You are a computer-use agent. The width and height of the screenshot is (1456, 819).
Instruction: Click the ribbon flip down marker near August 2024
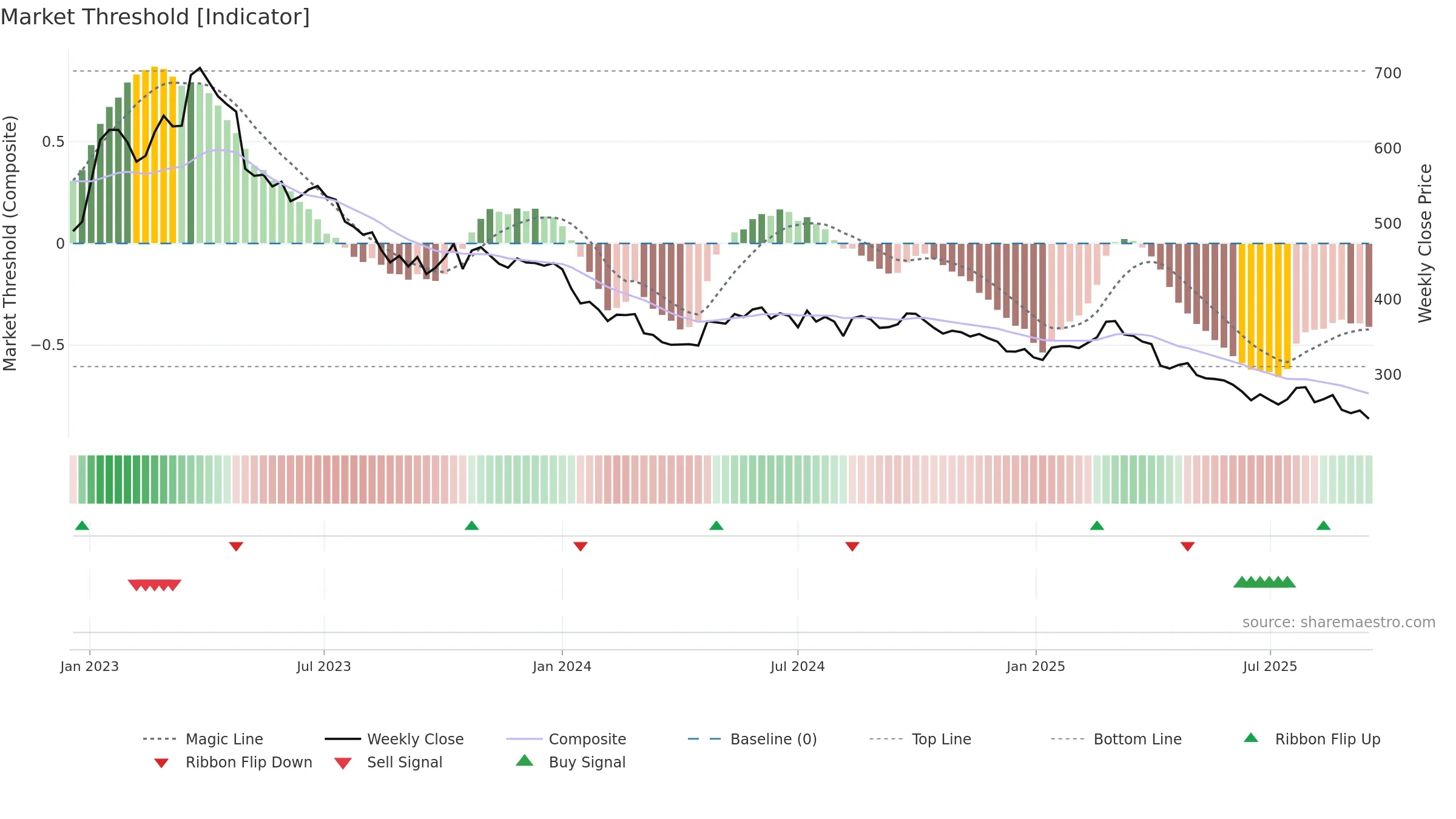[852, 547]
